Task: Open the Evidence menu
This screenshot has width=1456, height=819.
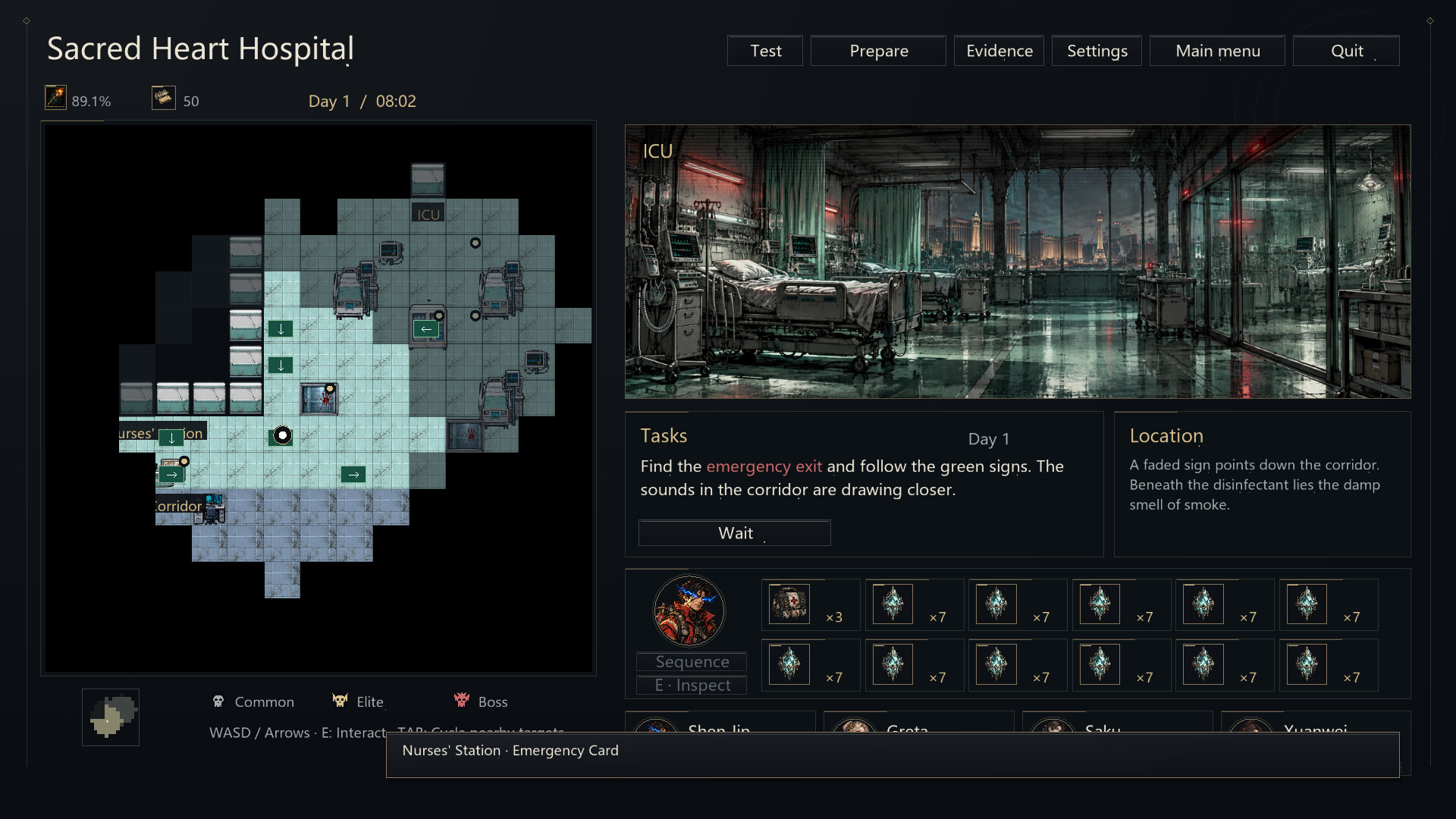Action: pos(999,51)
